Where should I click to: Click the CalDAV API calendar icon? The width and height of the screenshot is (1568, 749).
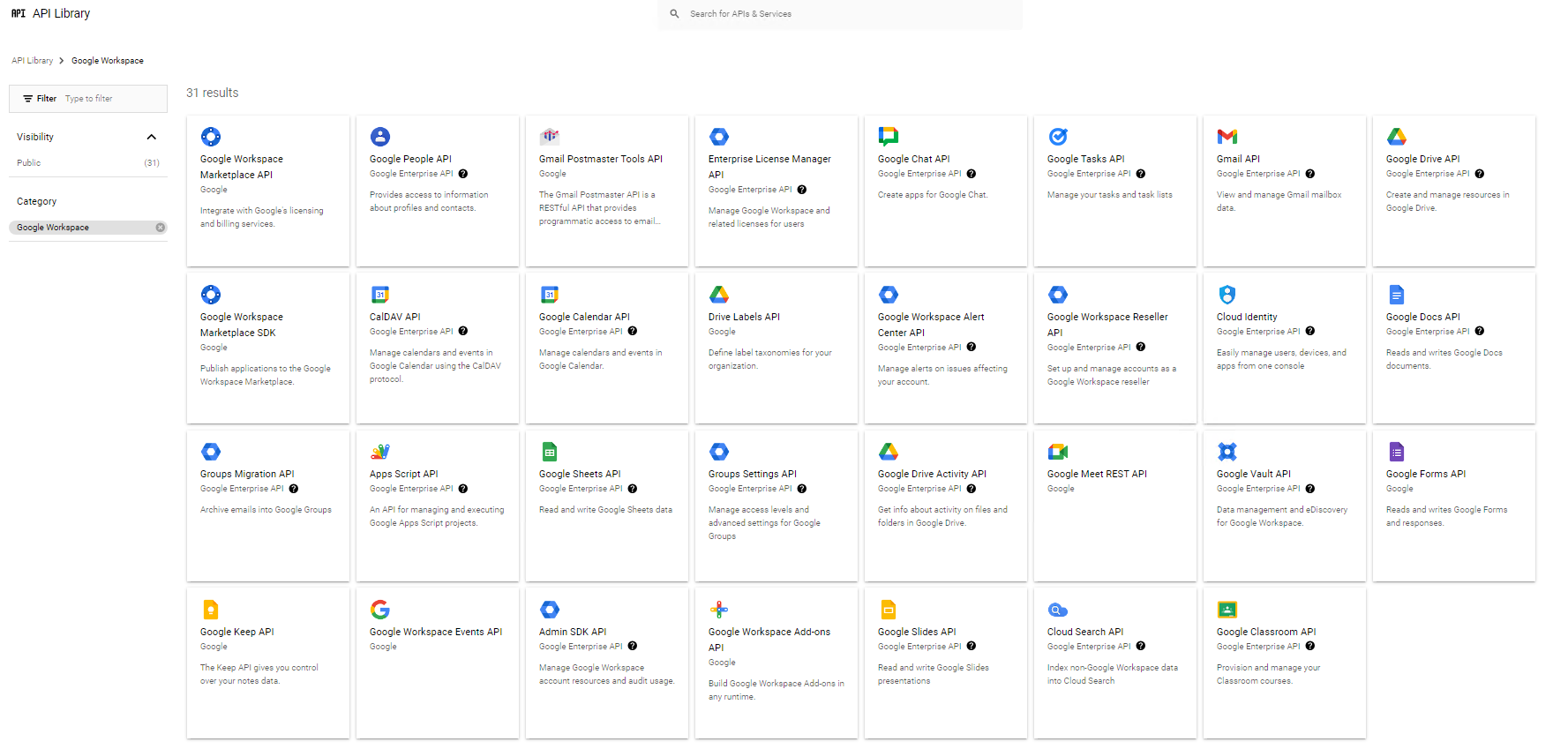pos(380,295)
